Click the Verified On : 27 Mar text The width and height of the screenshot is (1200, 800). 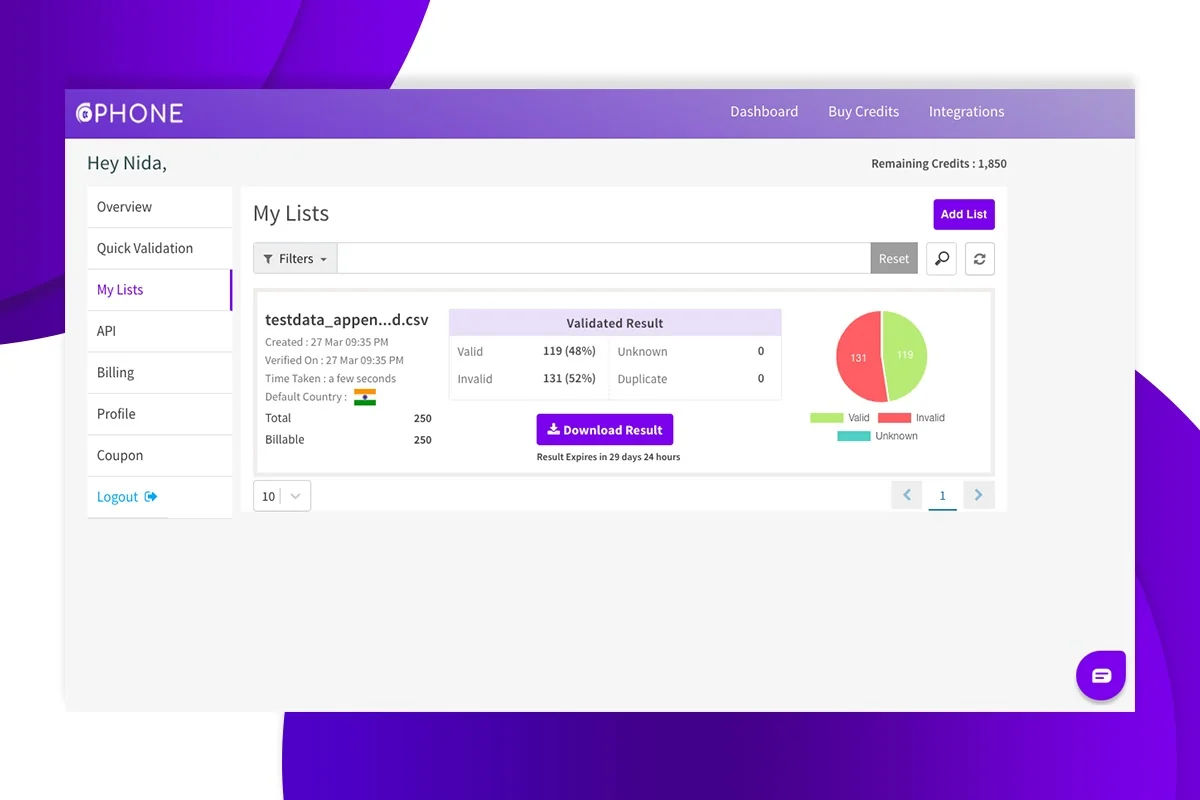334,360
